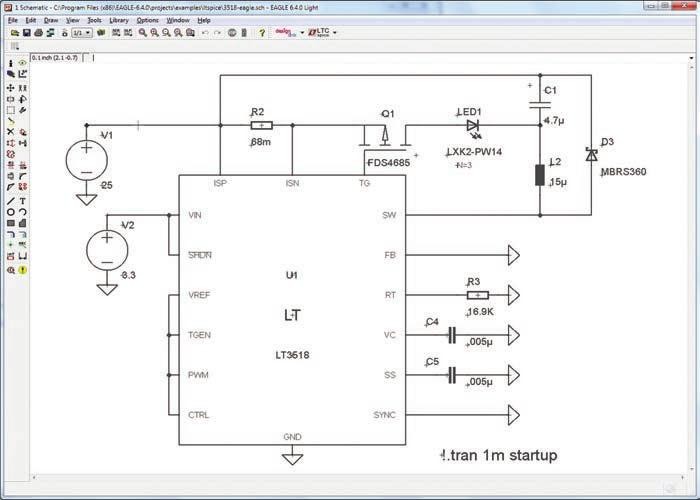Open the sheet selector showing 1/1

pos(82,33)
